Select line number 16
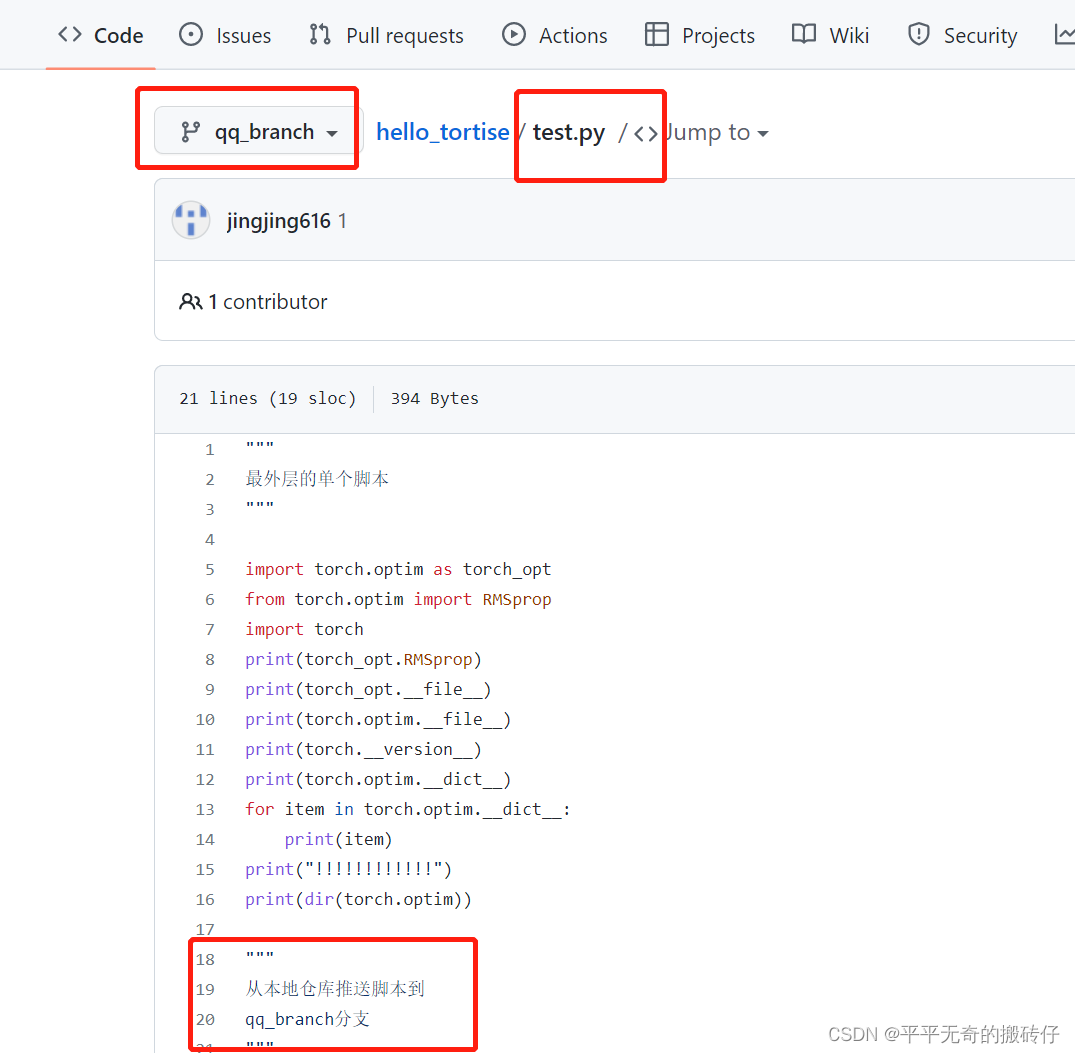Screen dimensions: 1075x1053 pyautogui.click(x=205, y=899)
